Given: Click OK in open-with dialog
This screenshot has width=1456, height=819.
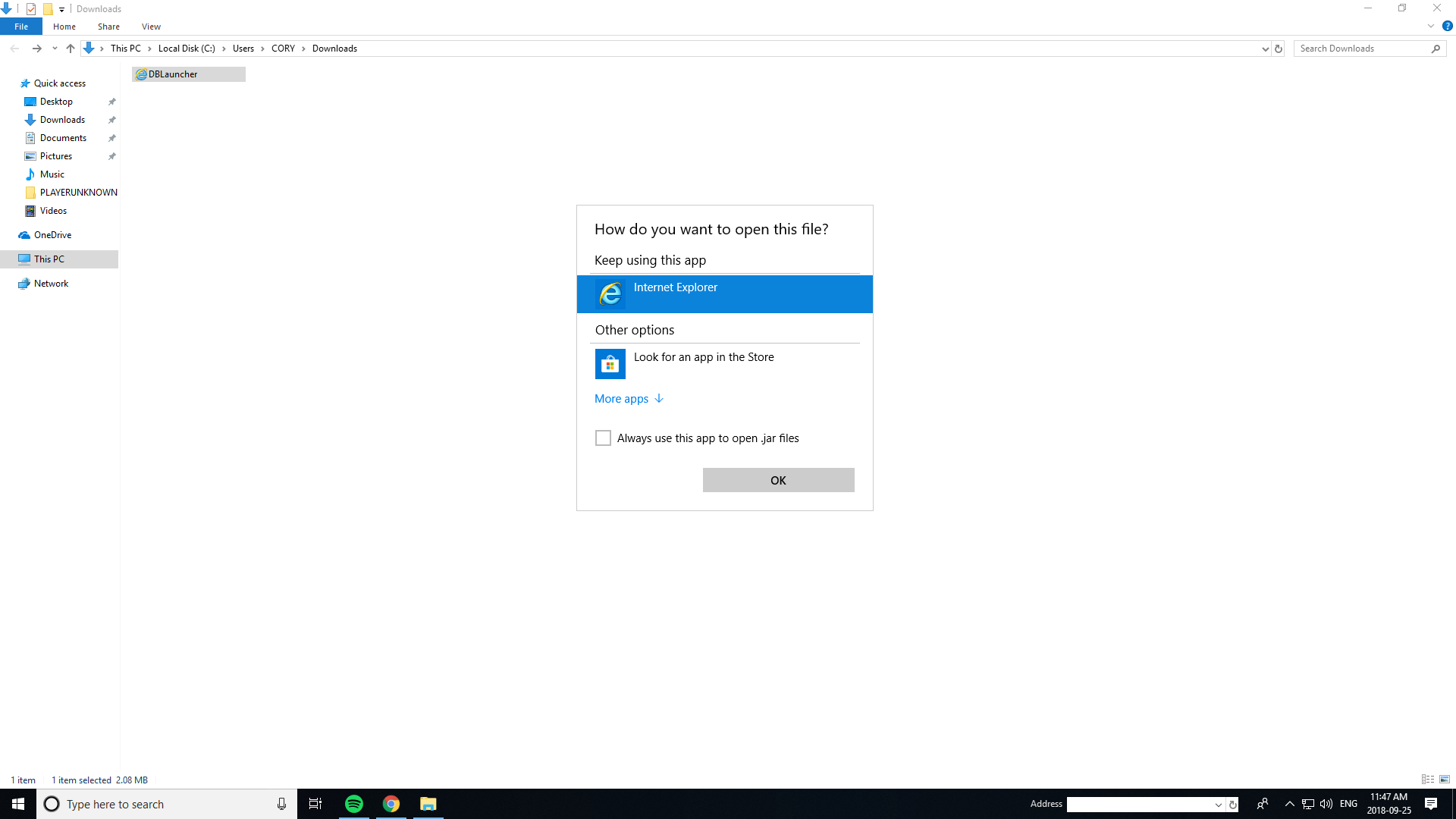Looking at the screenshot, I should (x=778, y=480).
